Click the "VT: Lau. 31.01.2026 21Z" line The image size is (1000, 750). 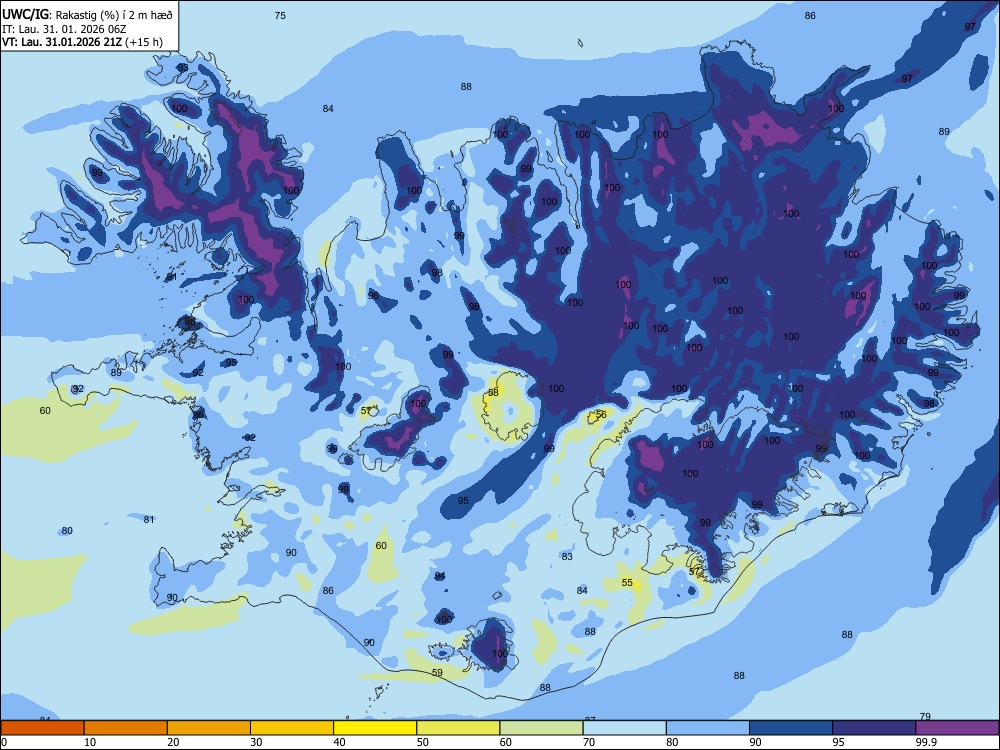62,43
